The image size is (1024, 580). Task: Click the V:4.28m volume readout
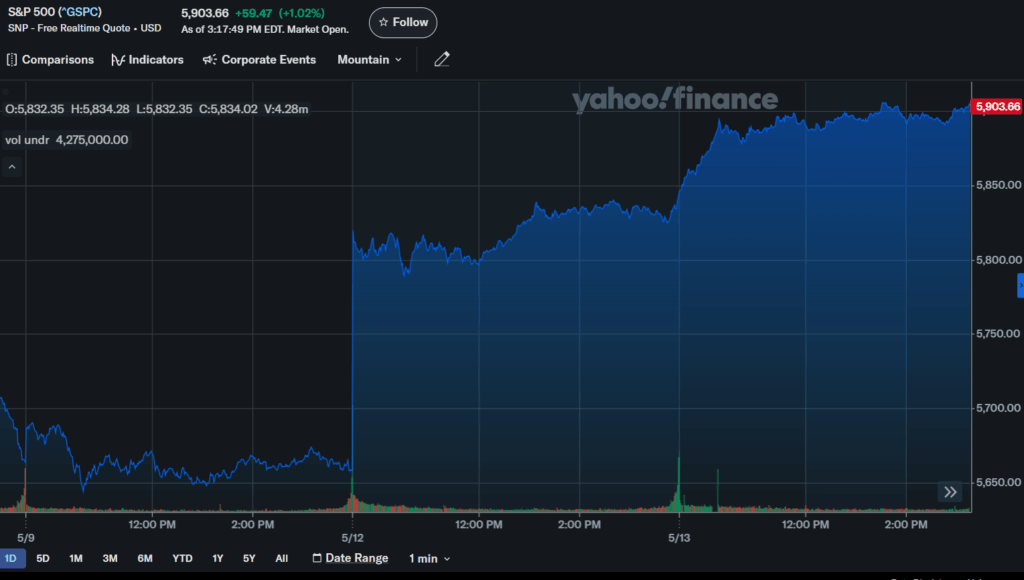point(286,109)
